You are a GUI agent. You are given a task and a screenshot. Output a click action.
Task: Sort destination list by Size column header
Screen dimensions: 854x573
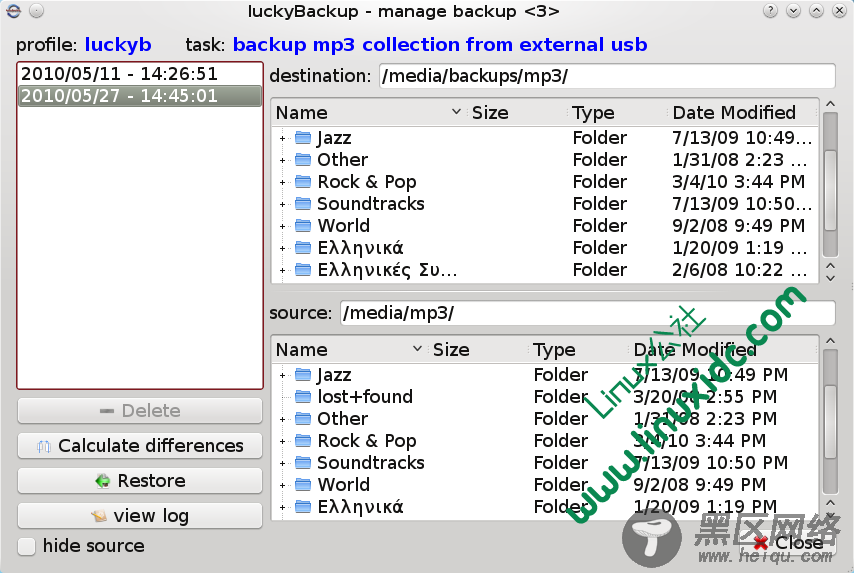[516, 113]
